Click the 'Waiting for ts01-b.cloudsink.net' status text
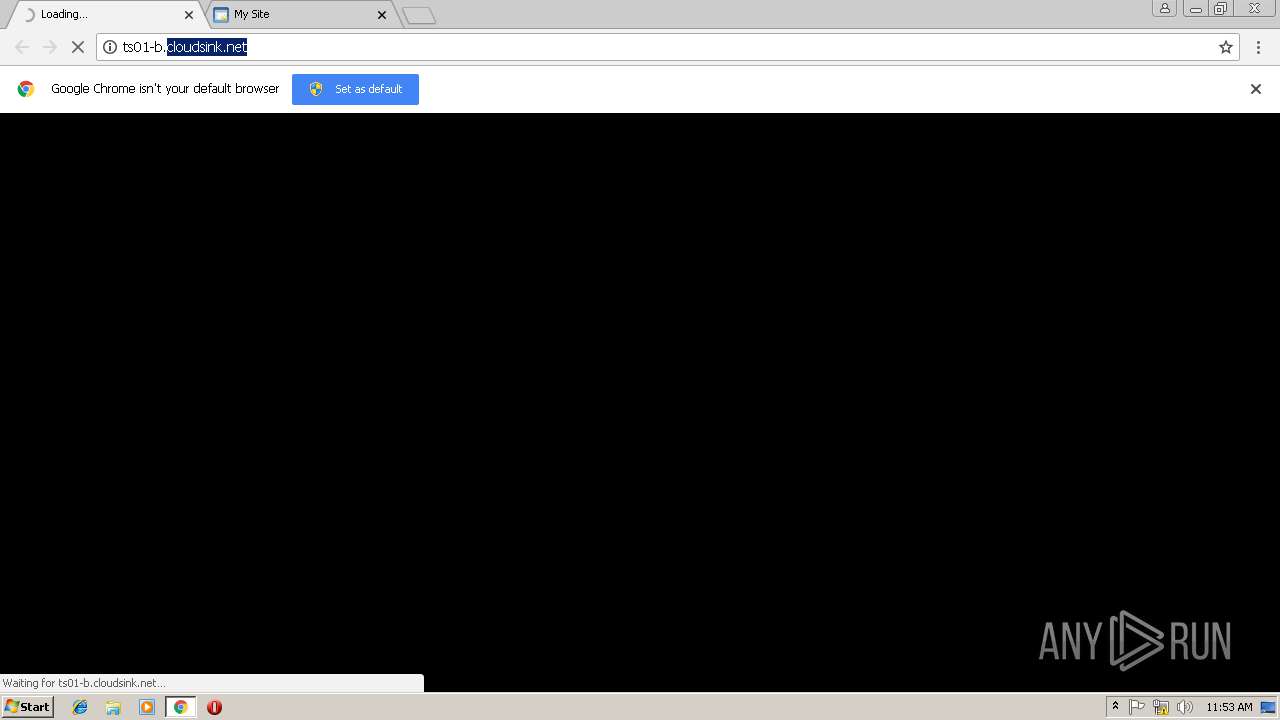 tap(84, 683)
